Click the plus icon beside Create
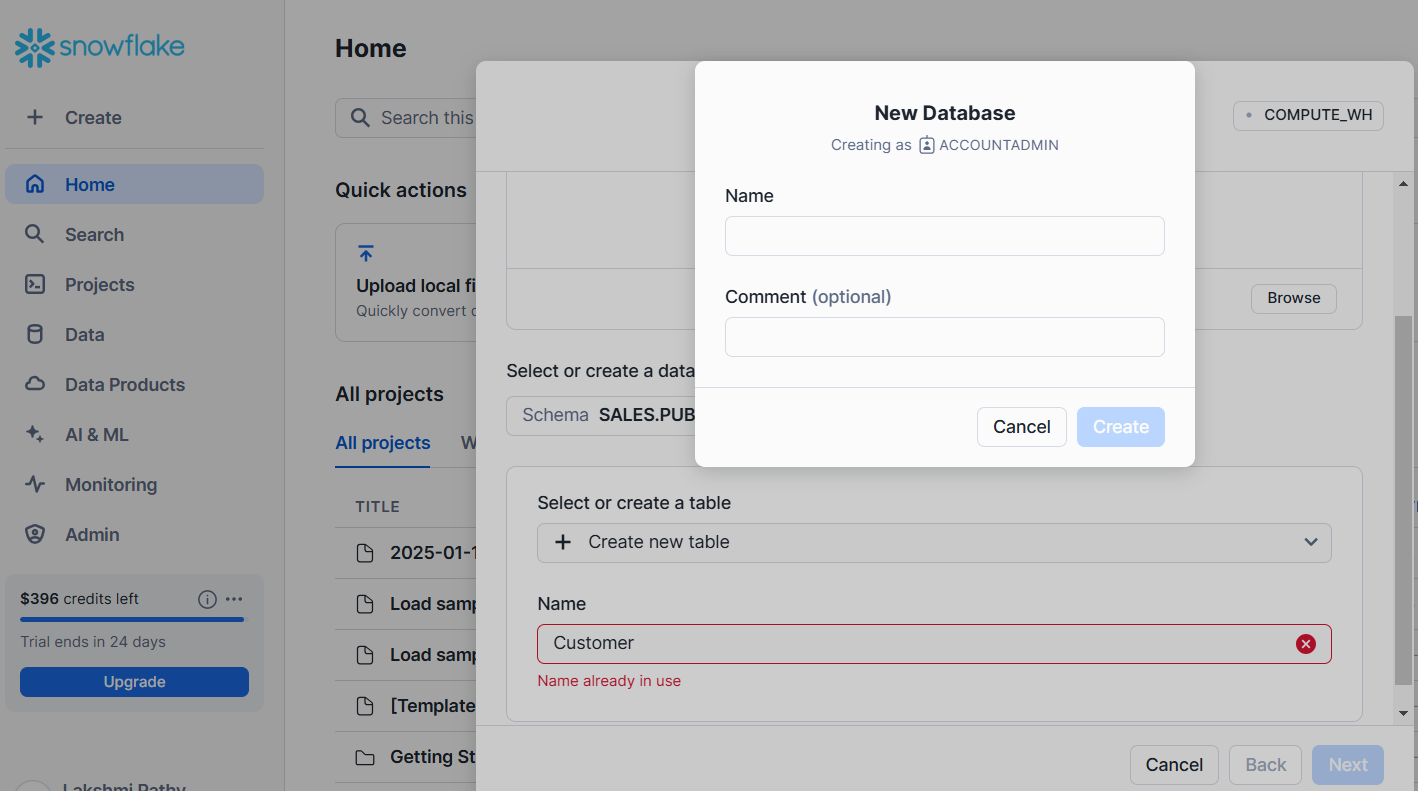Viewport: 1418px width, 791px height. [35, 117]
